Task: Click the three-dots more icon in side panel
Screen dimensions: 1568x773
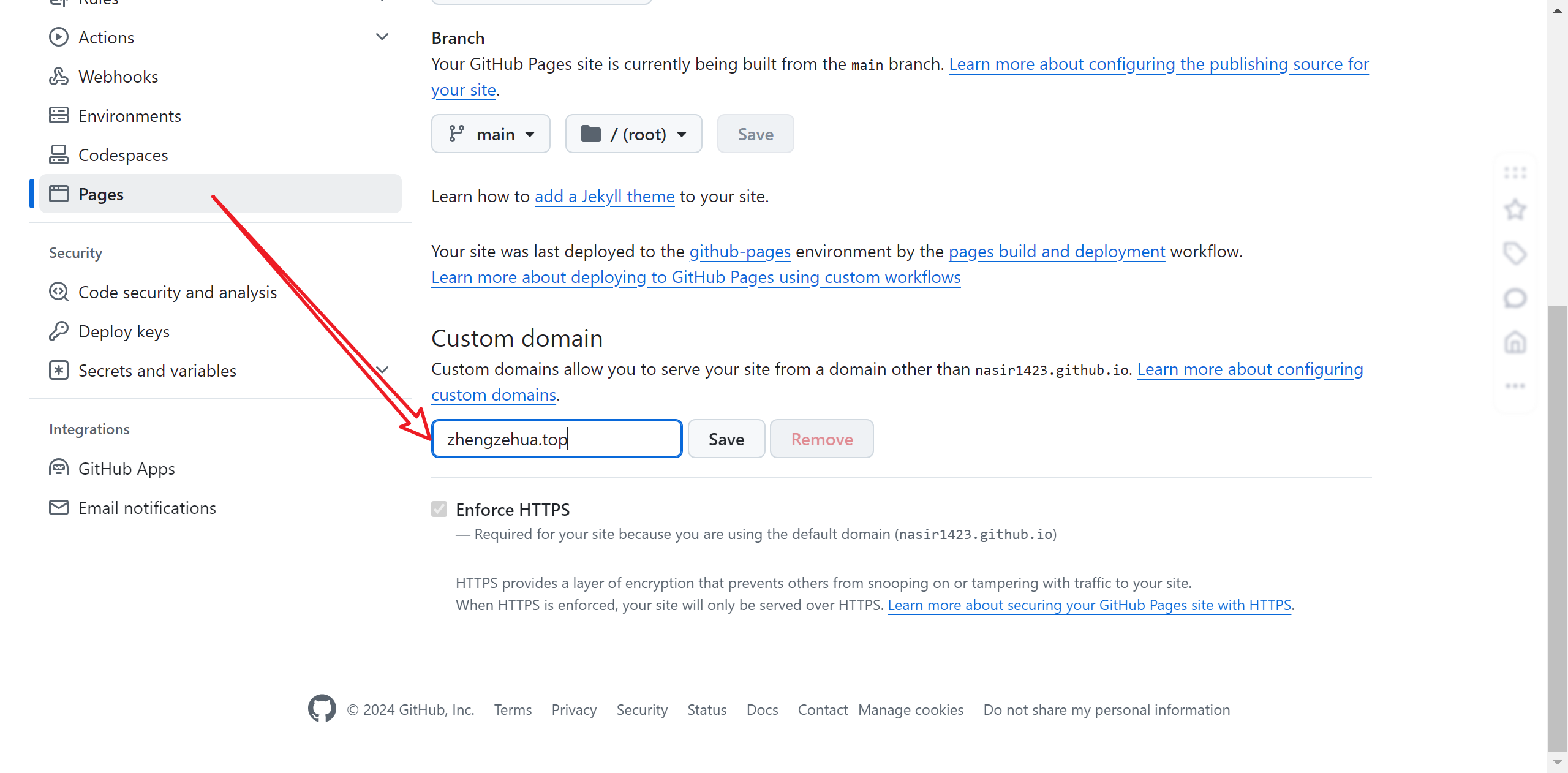Action: tap(1515, 386)
